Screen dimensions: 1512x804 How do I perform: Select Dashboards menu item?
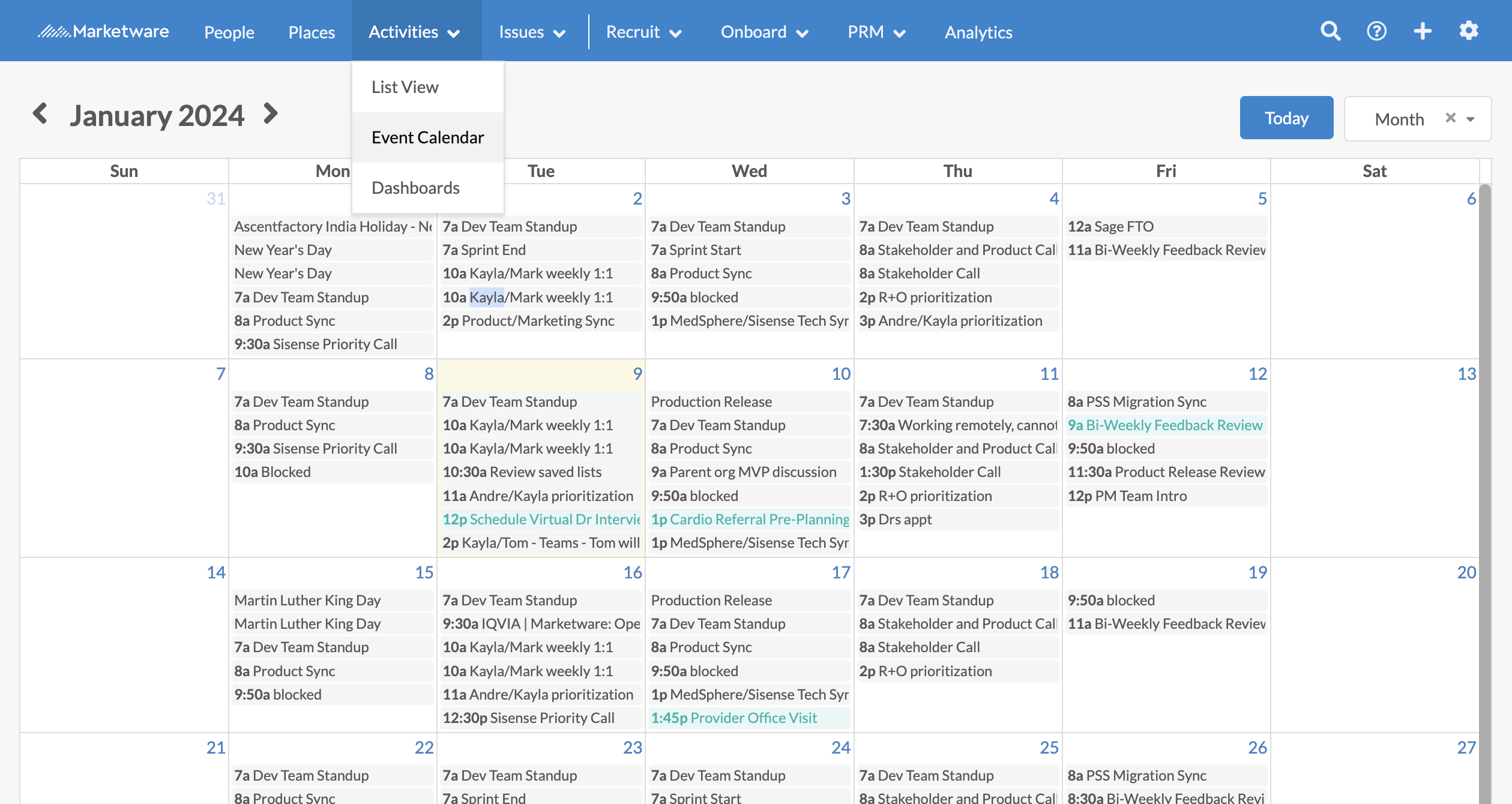(428, 188)
